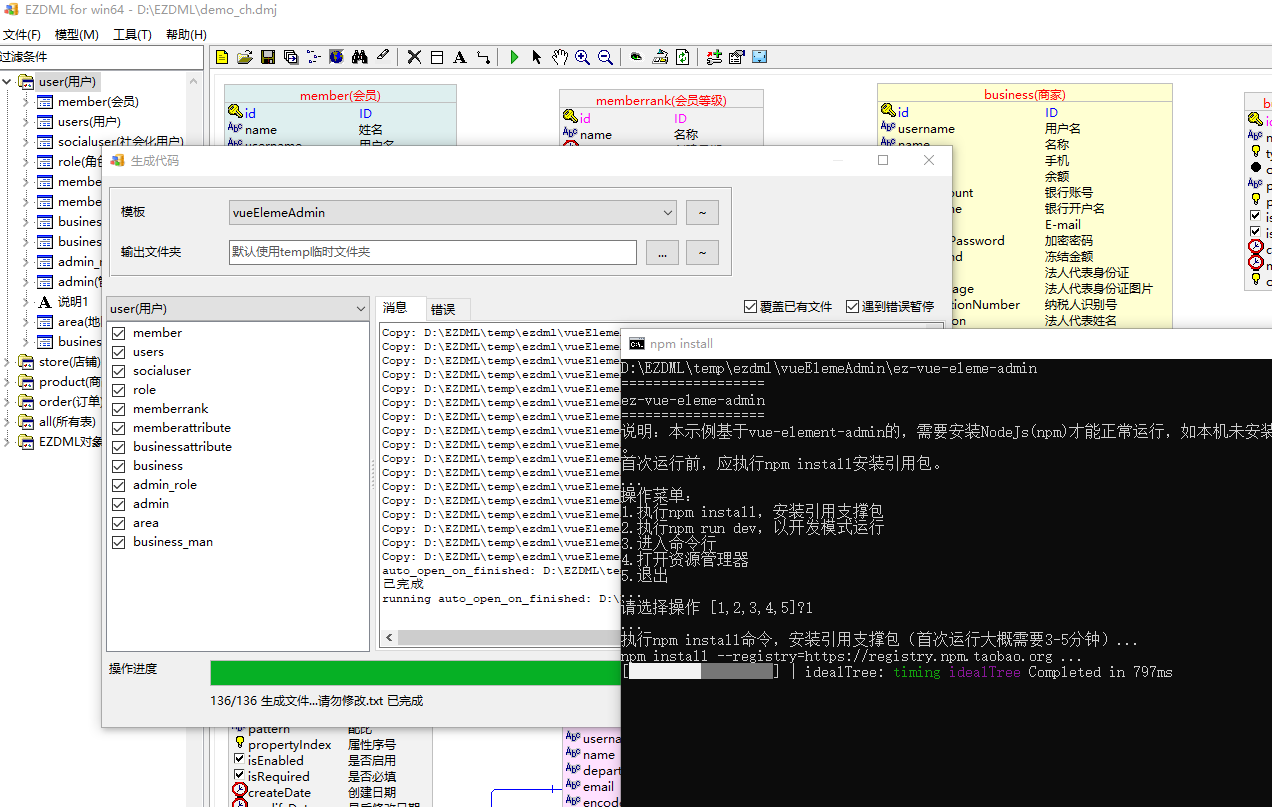Toggle the 覆盖已有文件 checkbox

click(748, 306)
